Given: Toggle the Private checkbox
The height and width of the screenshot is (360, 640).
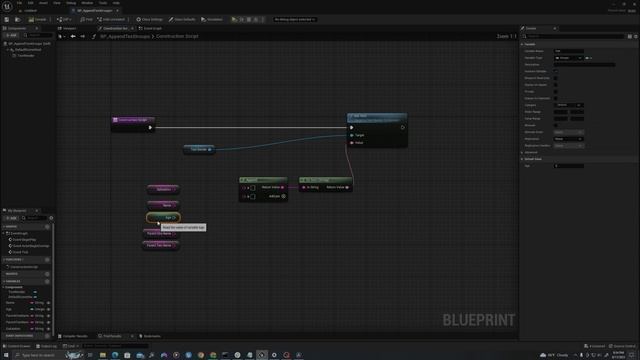Looking at the screenshot, I should 556,91.
